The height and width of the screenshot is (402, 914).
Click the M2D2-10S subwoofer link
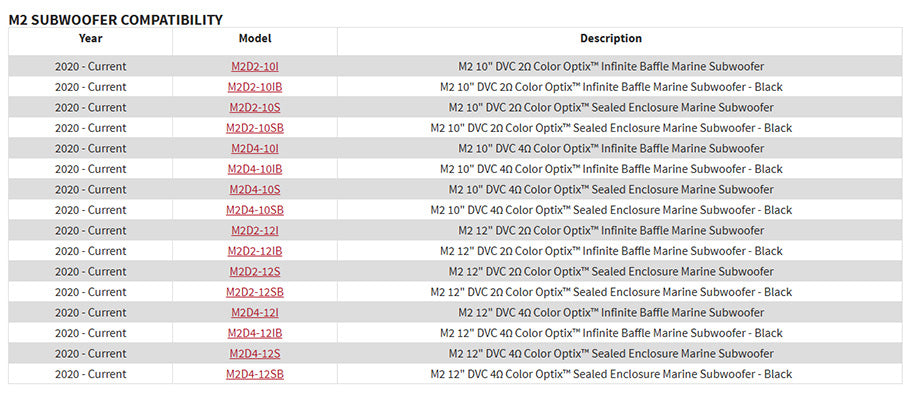coord(254,107)
